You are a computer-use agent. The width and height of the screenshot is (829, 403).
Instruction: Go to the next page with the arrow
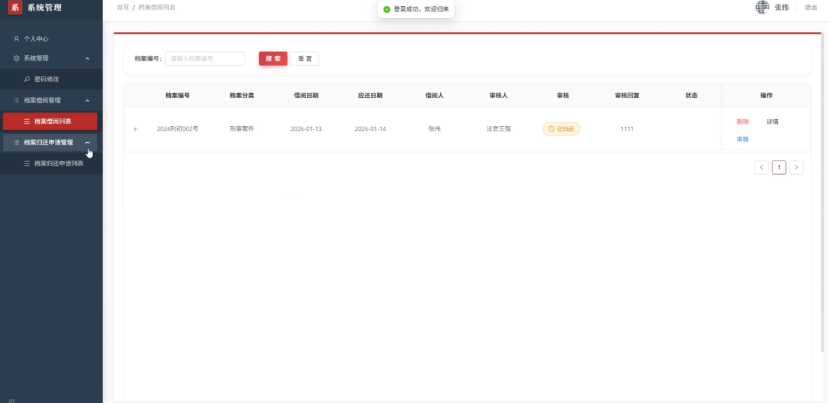(796, 168)
